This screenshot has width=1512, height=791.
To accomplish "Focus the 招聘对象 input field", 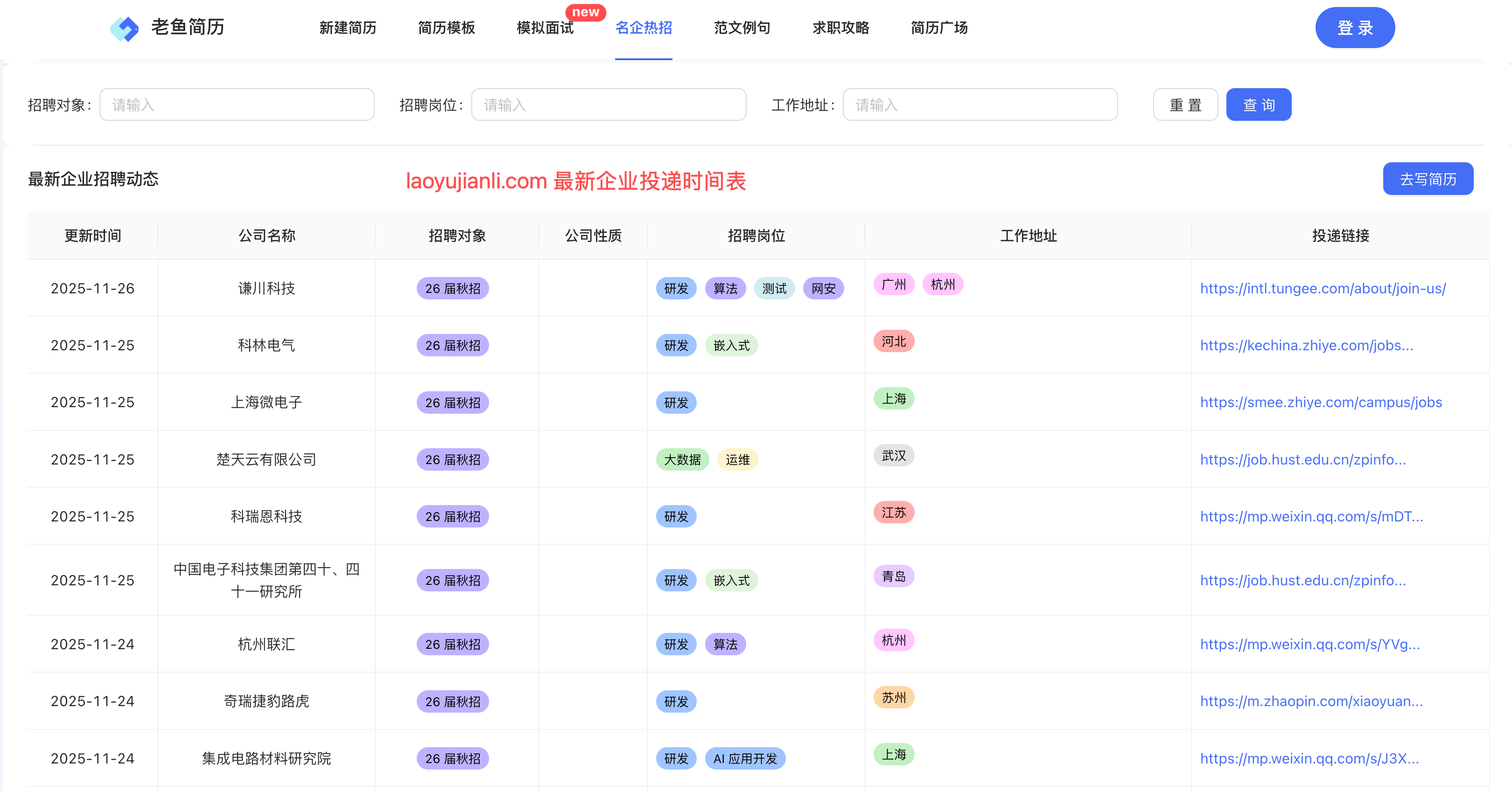I will [x=237, y=105].
